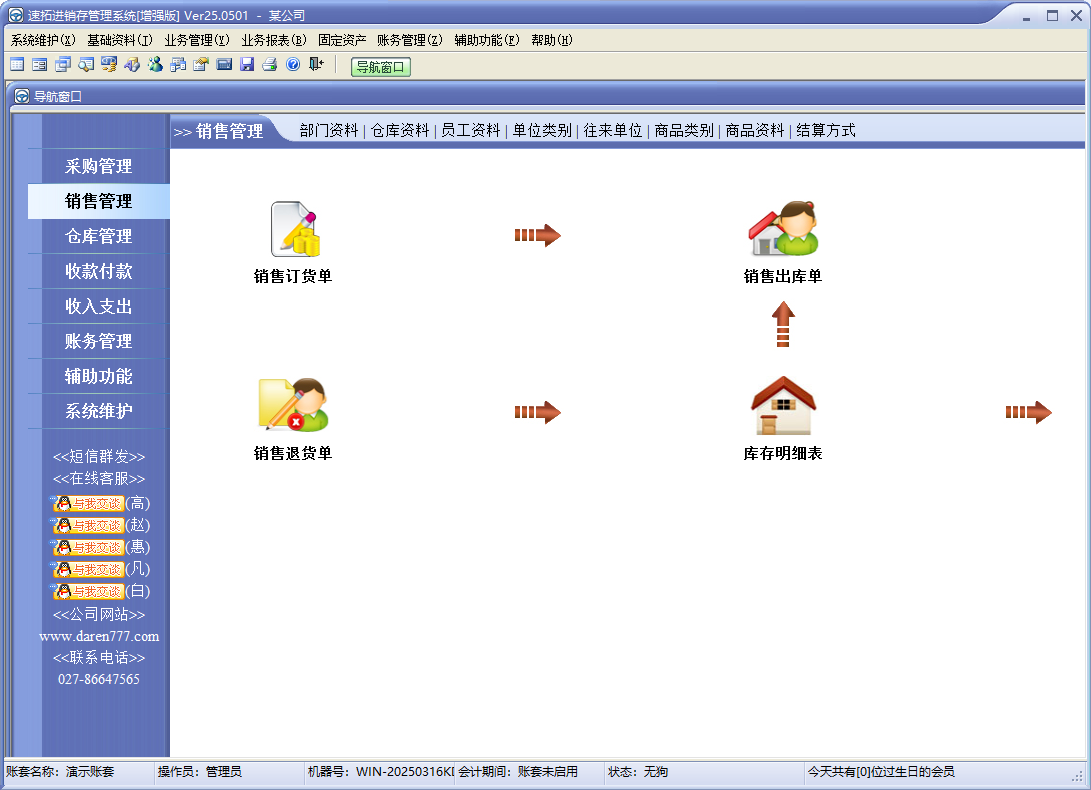The width and height of the screenshot is (1091, 790).
Task: Click the phone number 027-86647565
Action: (x=99, y=679)
